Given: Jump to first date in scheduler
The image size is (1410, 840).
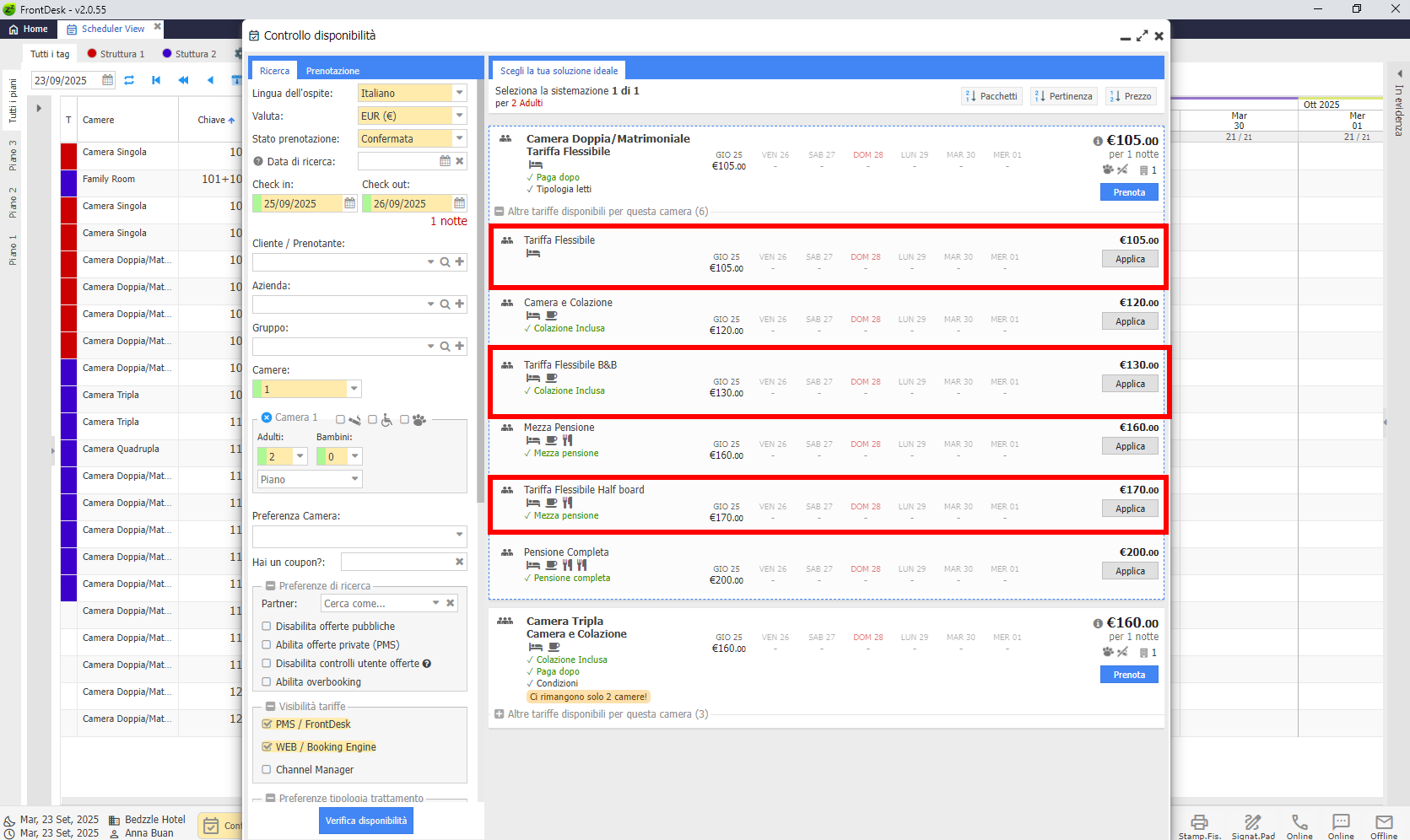Looking at the screenshot, I should coord(156,80).
